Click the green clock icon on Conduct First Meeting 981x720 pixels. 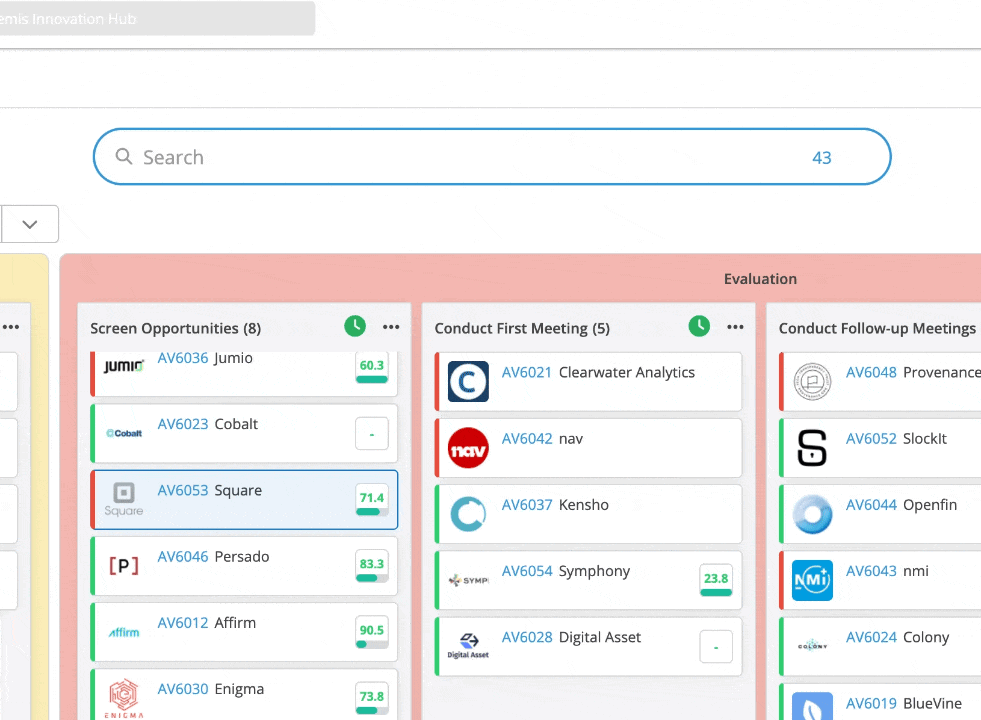click(699, 326)
